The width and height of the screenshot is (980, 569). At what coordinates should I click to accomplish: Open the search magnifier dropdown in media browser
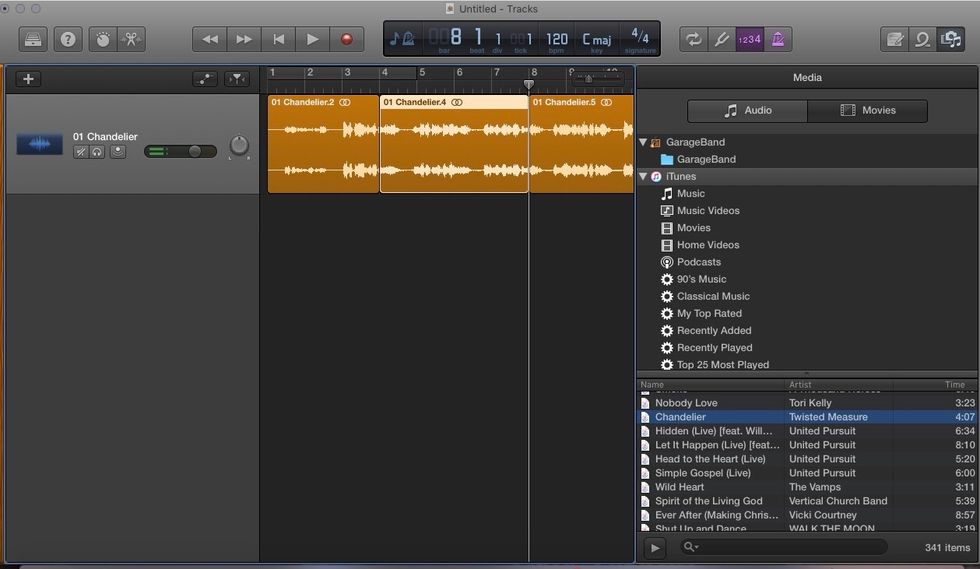coord(690,547)
